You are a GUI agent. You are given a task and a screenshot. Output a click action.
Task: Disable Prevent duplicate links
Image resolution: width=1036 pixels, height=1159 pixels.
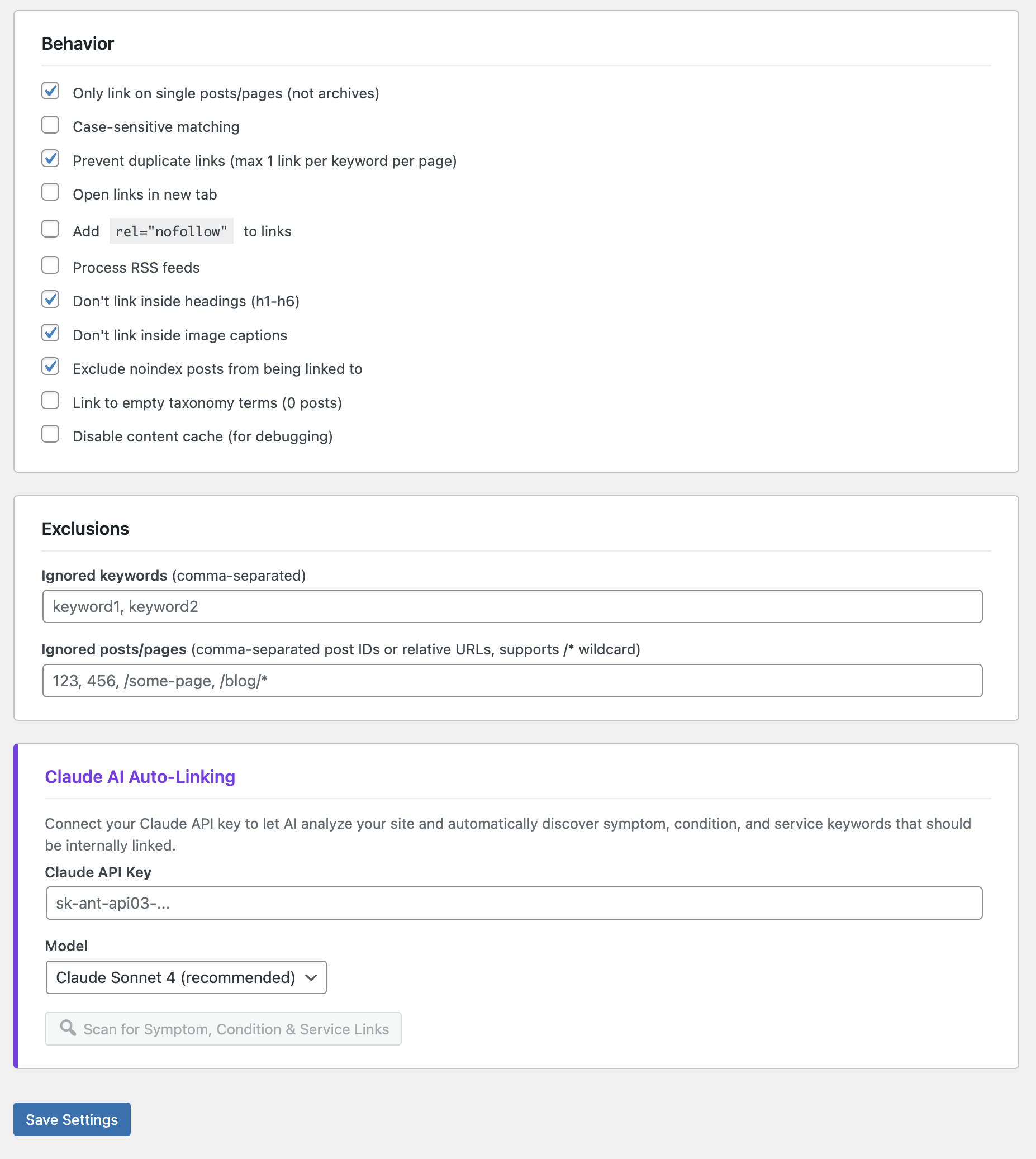coord(50,158)
